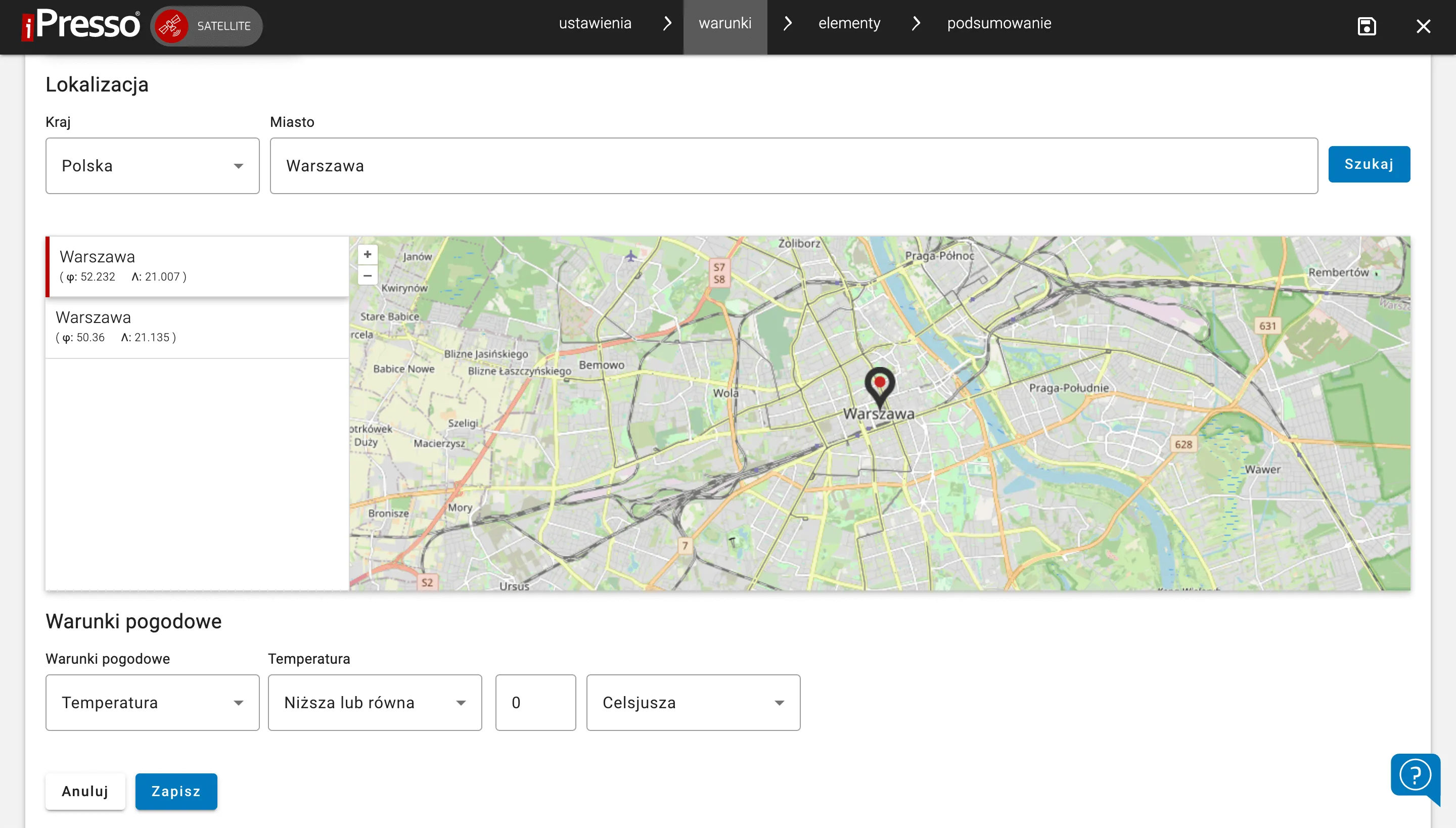Click the save disk icon in header
Screen dimensions: 1456x828
1366,26
